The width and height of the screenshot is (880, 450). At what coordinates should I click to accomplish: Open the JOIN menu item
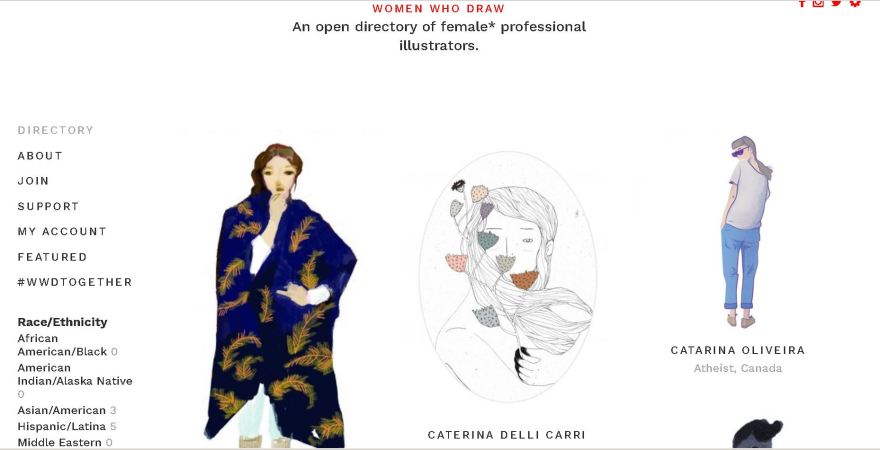[x=33, y=181]
